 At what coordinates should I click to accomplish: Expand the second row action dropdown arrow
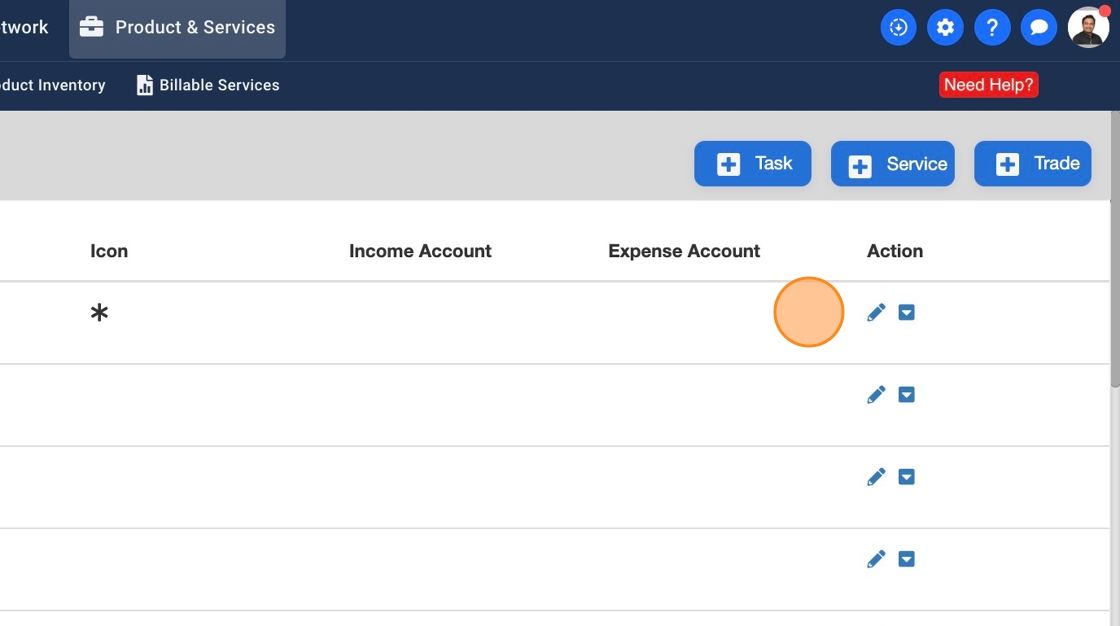pos(907,395)
